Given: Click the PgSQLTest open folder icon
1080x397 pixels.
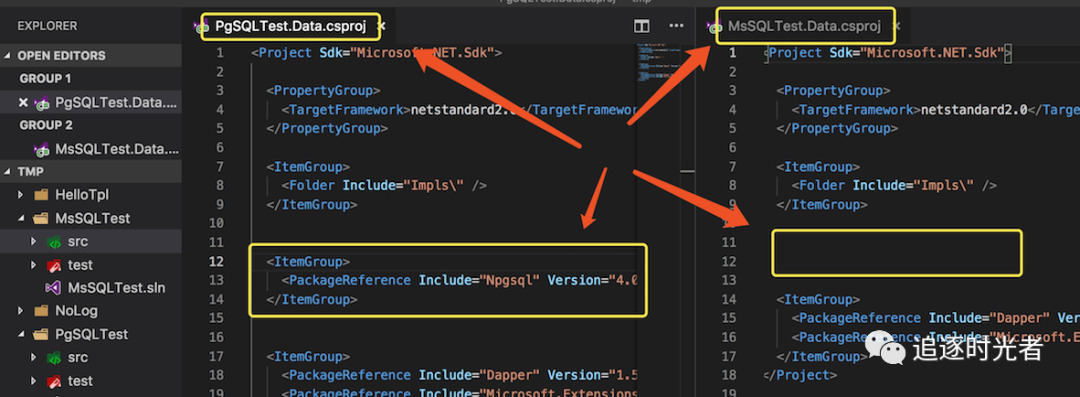Looking at the screenshot, I should tap(41, 335).
